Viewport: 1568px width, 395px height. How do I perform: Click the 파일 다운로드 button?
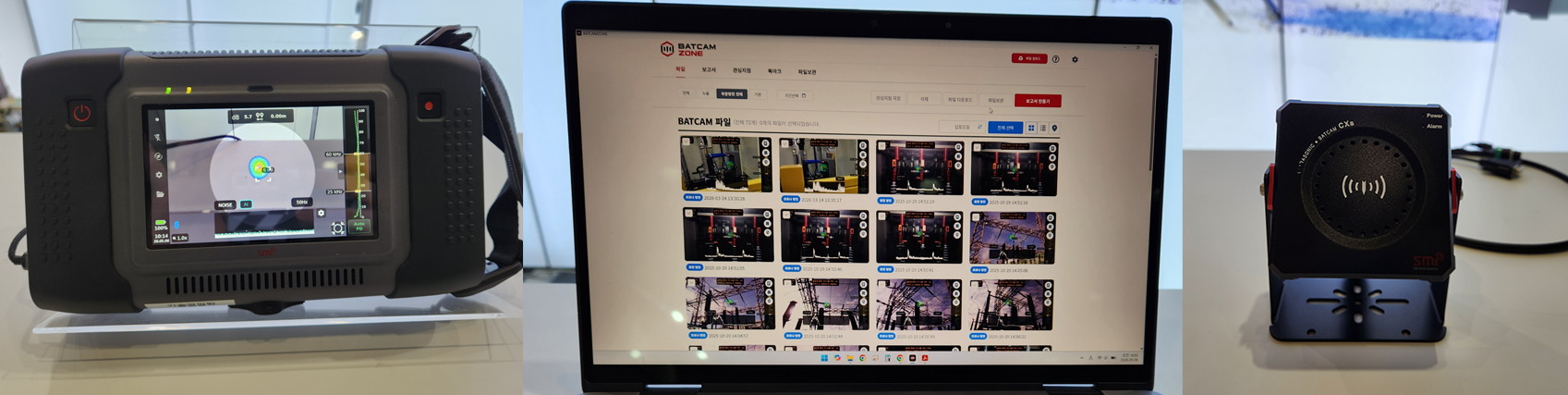point(960,100)
